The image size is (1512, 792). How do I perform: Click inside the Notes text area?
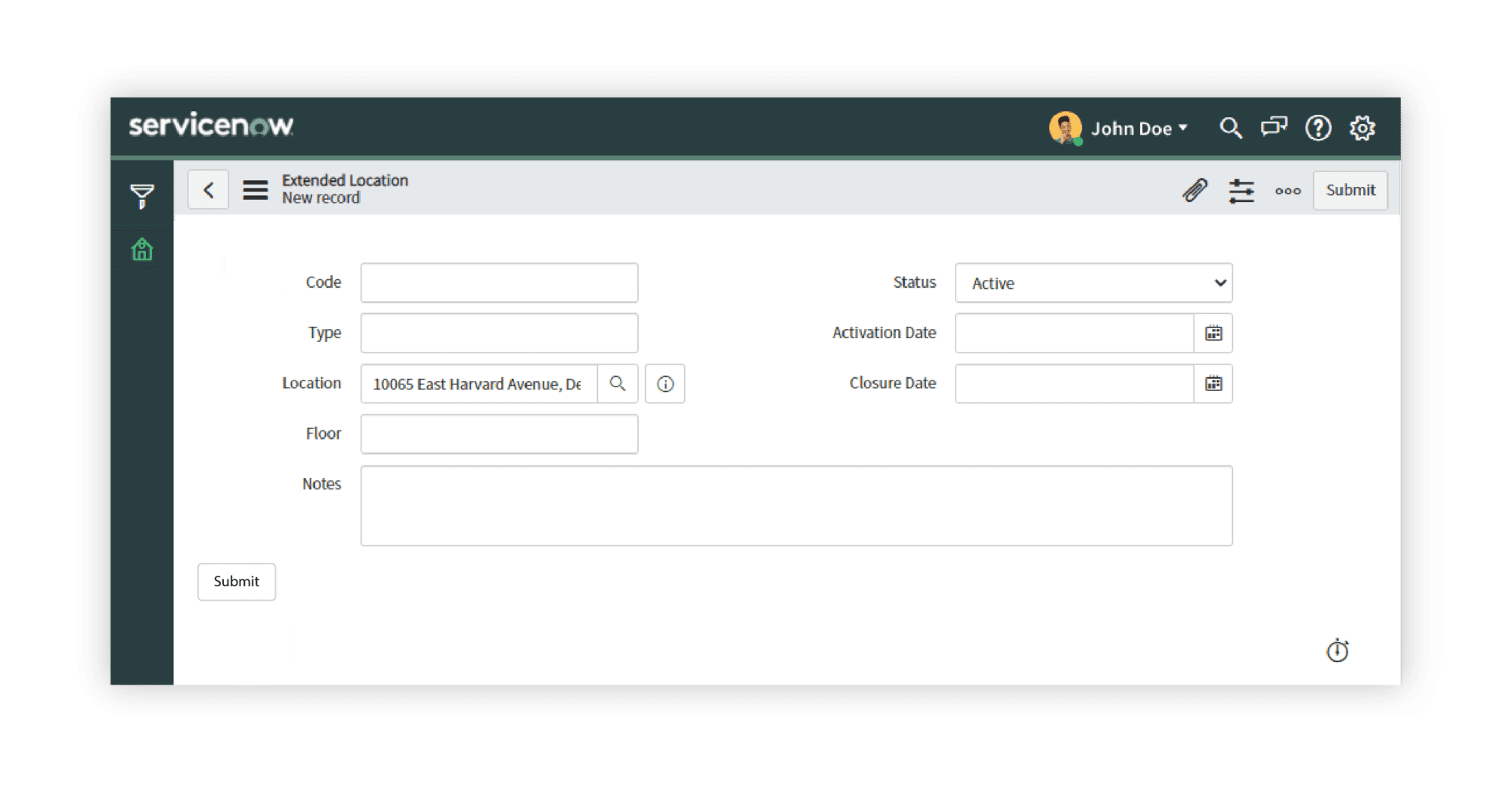coord(794,505)
